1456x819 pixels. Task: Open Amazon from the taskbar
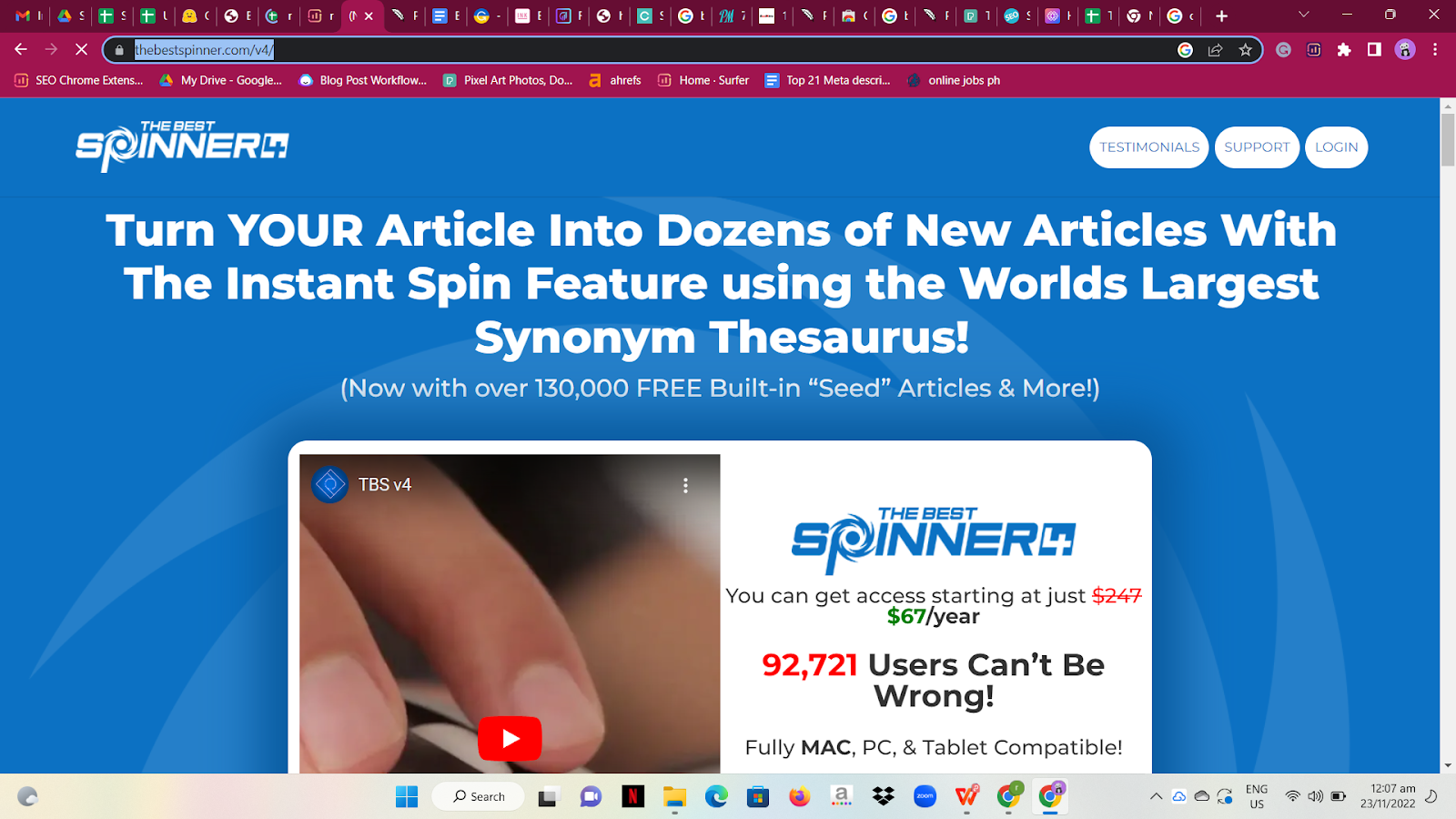click(842, 797)
